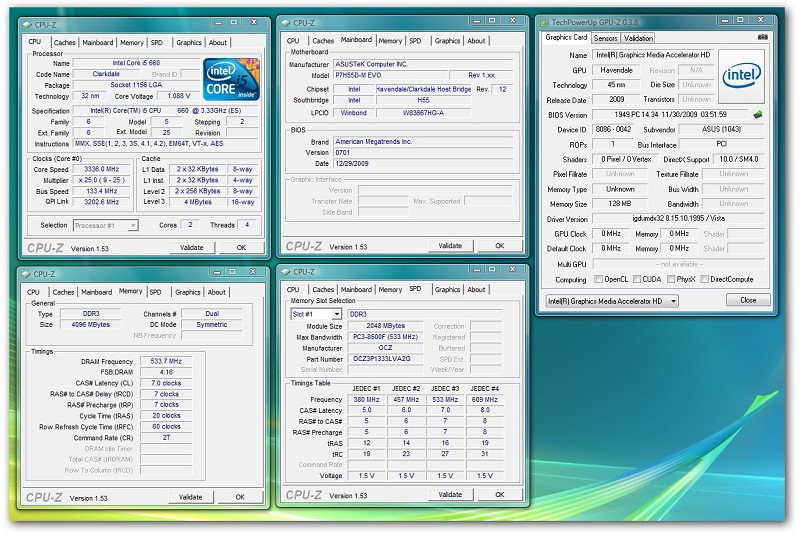Click the motherboard Model P7H55D-M EVO value
Viewport: 800px width, 533px height.
pyautogui.click(x=390, y=75)
